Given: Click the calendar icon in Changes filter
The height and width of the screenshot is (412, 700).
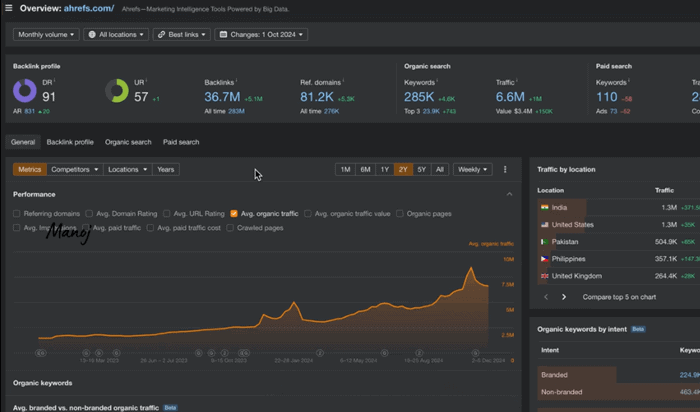Looking at the screenshot, I should coord(223,34).
